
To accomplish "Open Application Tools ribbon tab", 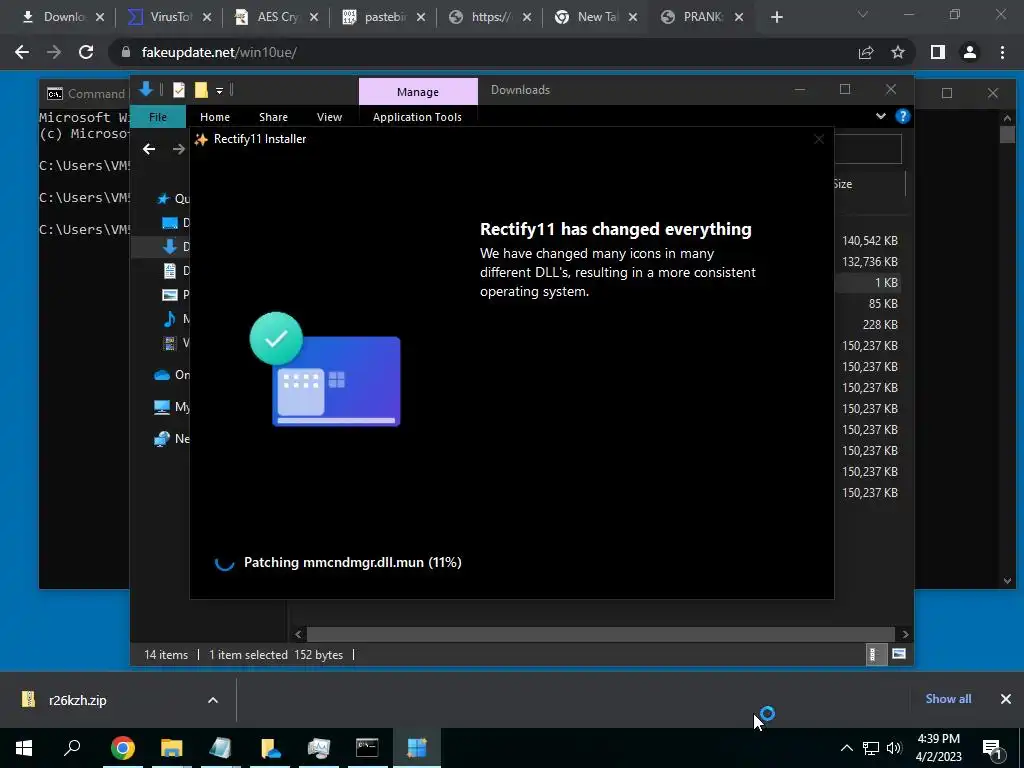I will point(417,117).
